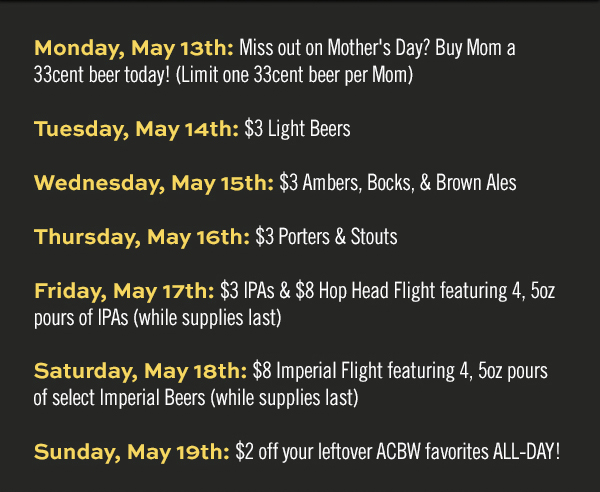Click 'Miss out on Mother's Day?' text
The height and width of the screenshot is (492, 600).
pyautogui.click(x=335, y=49)
